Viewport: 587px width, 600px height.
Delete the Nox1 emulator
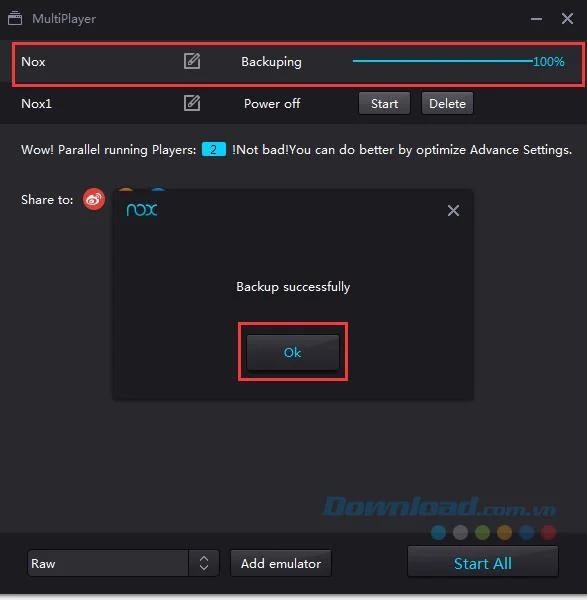(x=447, y=103)
